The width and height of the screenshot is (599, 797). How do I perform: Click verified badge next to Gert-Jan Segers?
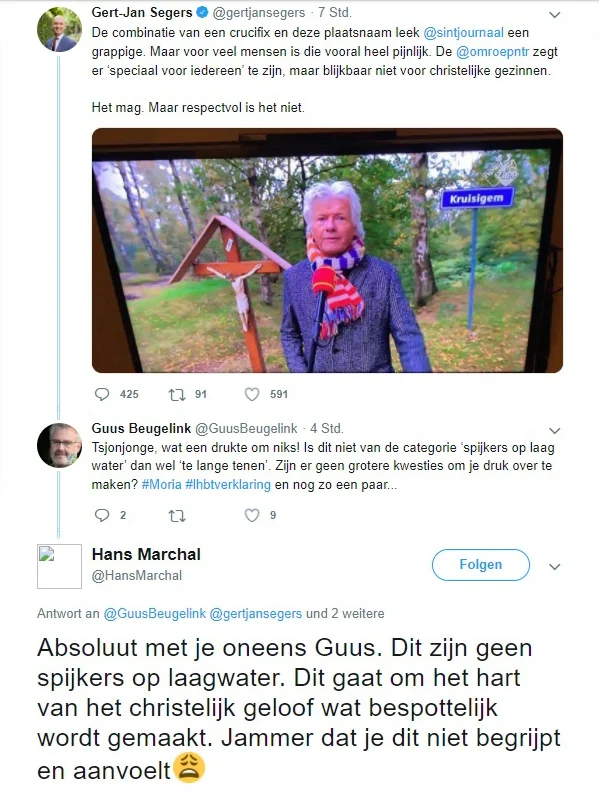(x=202, y=12)
